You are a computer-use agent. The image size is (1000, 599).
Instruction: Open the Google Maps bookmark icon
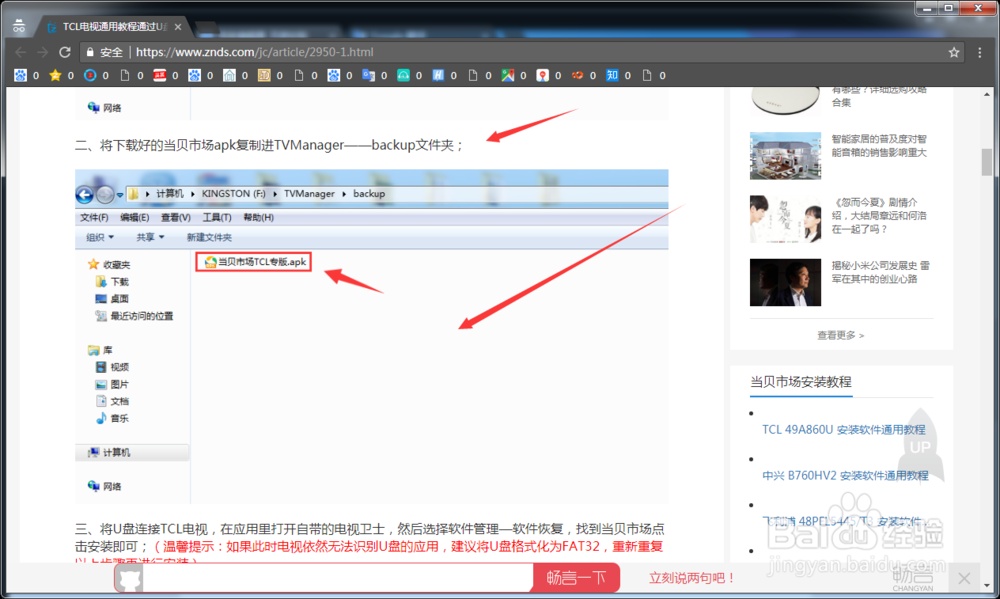click(508, 75)
